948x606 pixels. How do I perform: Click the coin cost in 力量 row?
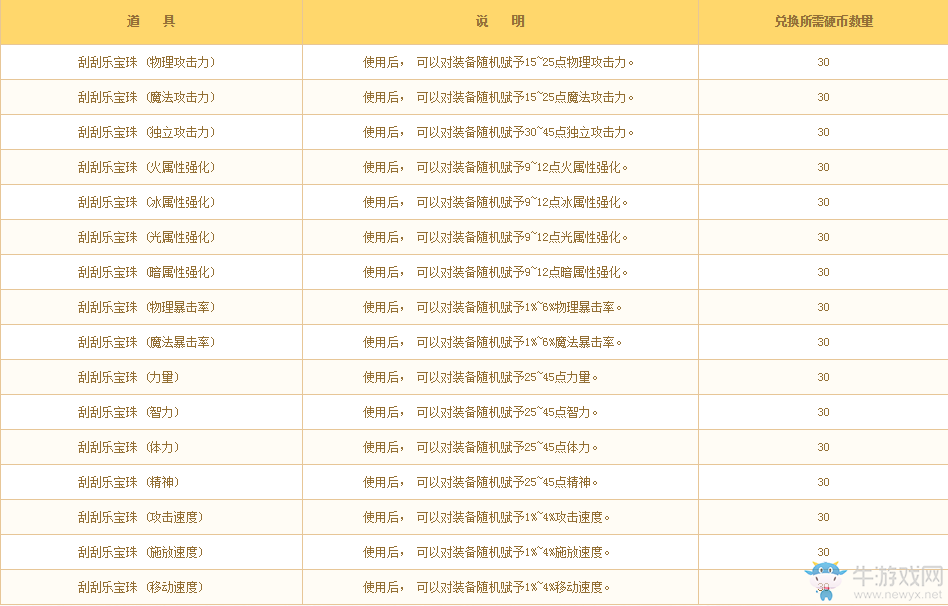(x=823, y=377)
